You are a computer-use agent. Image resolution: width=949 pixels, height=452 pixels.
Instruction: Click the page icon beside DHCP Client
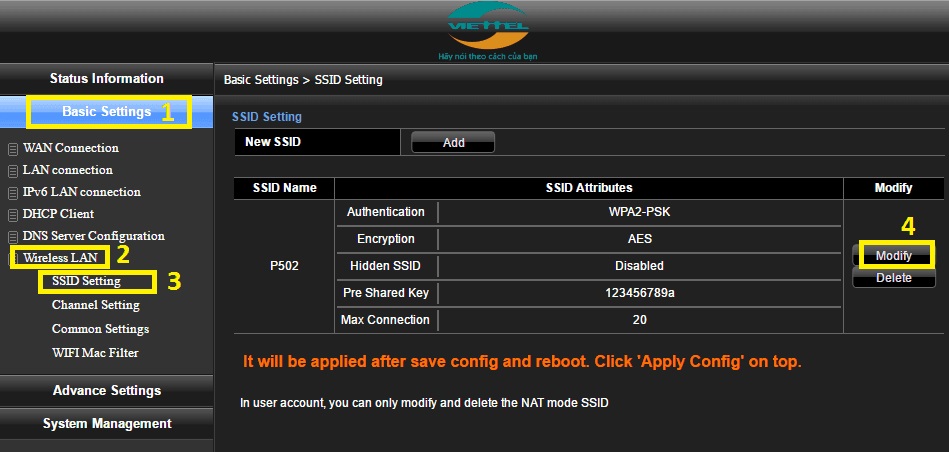click(x=13, y=215)
